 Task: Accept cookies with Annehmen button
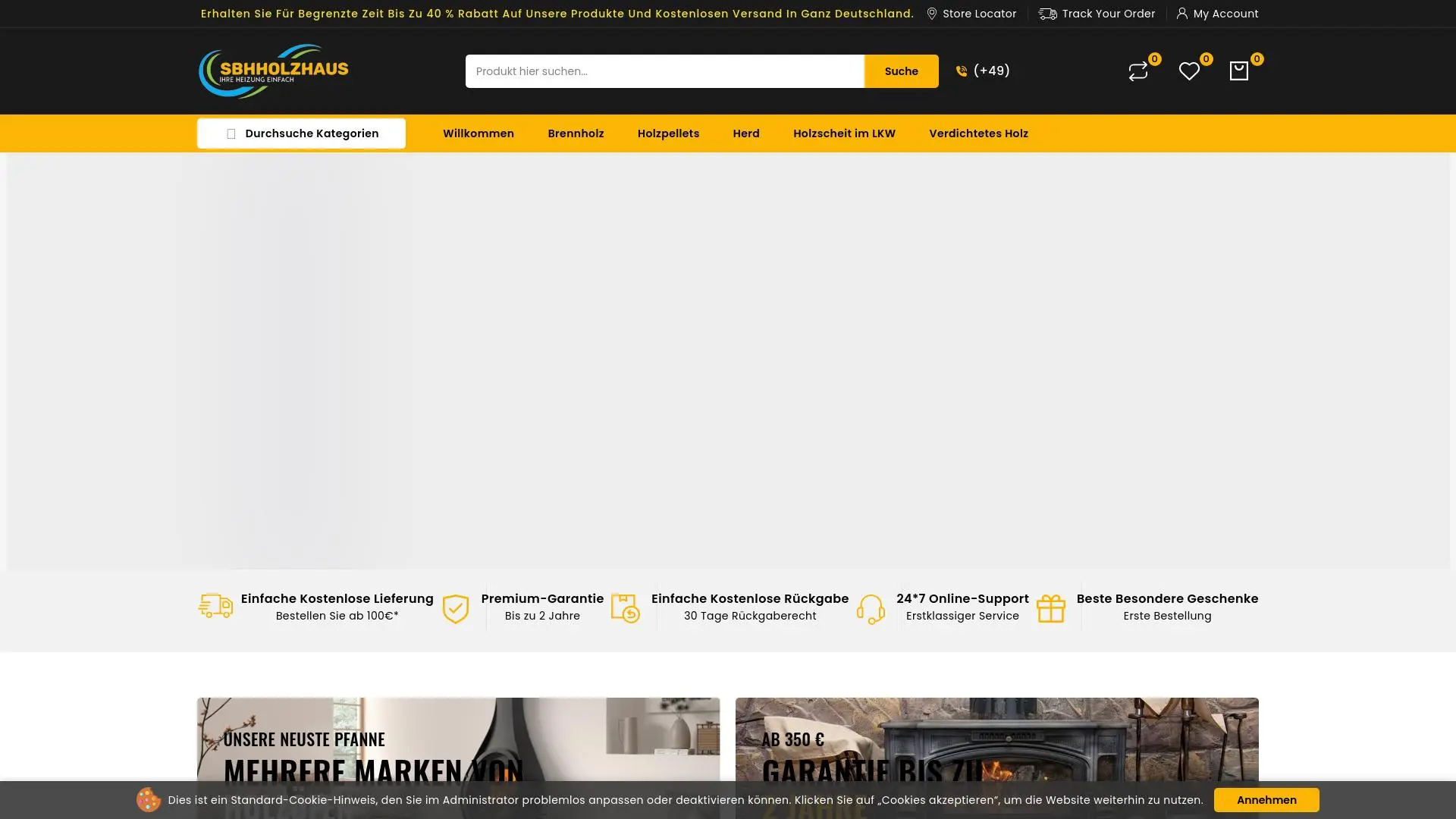(1266, 800)
